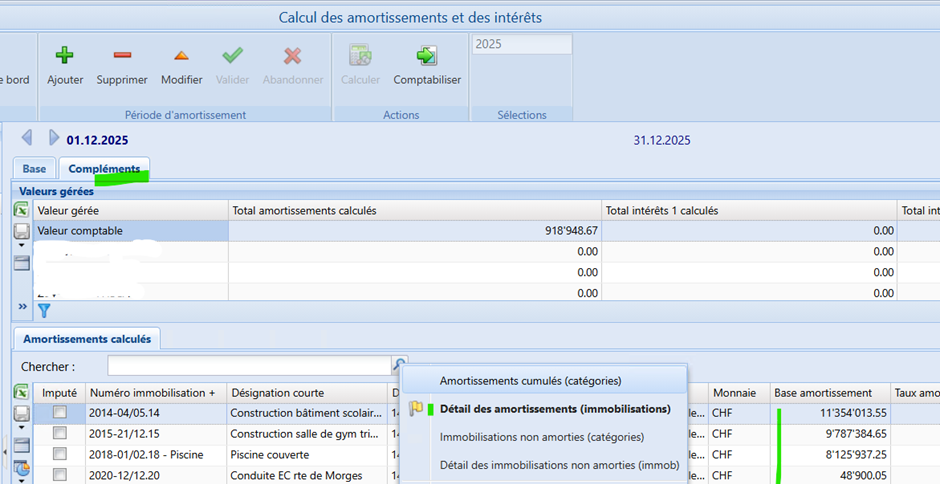The height and width of the screenshot is (484, 940).
Task: Select Détail des amortissements (immobilisations)
Action: point(554,408)
